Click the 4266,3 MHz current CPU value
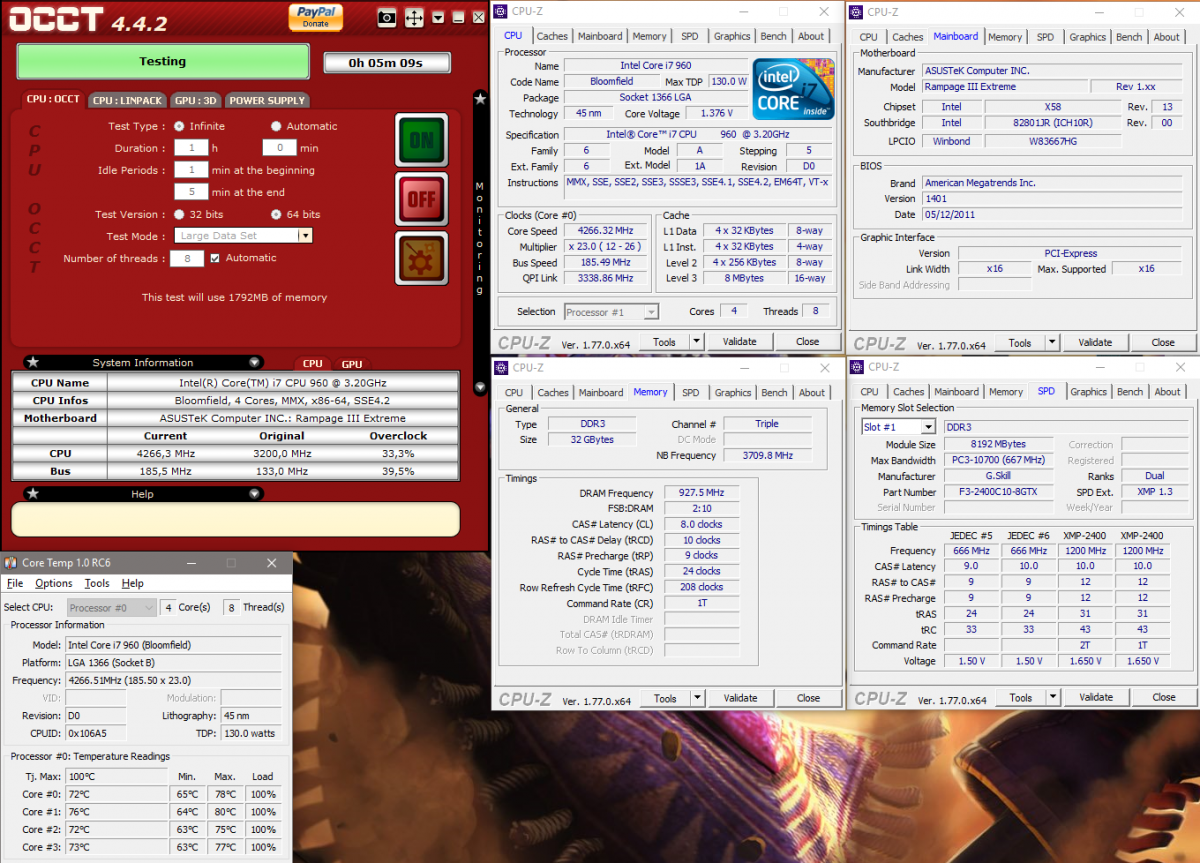Viewport: 1200px width, 863px height. 166,454
